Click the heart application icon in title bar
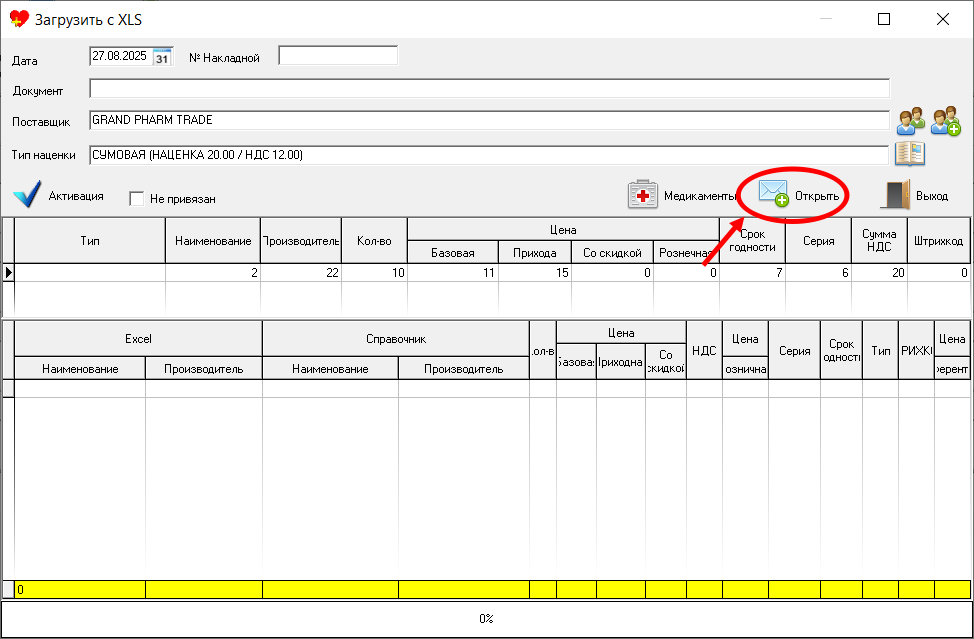974x639 pixels. coord(20,19)
